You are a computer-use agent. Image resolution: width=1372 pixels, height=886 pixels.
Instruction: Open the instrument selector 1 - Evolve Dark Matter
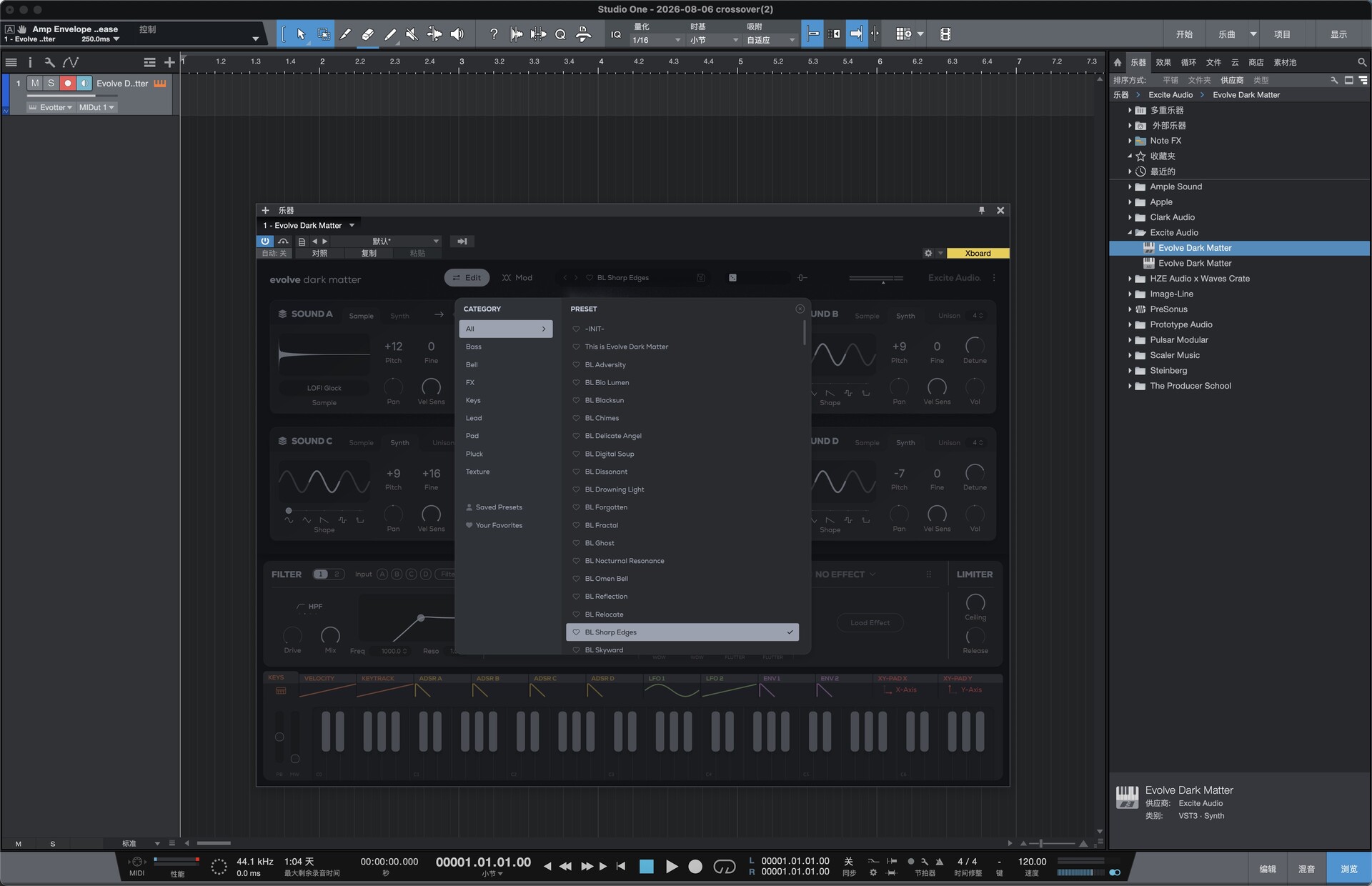(x=309, y=225)
